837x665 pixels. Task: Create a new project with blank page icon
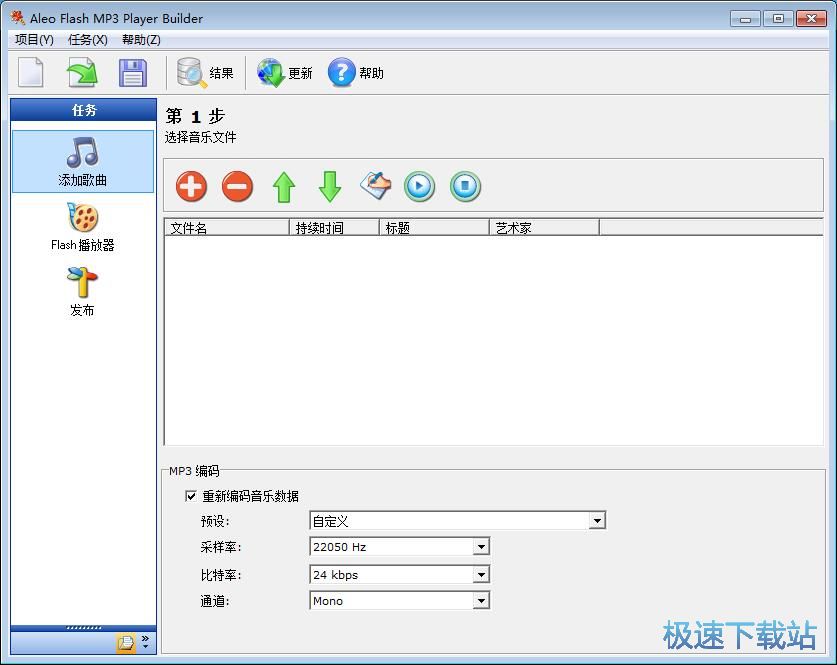pos(30,73)
